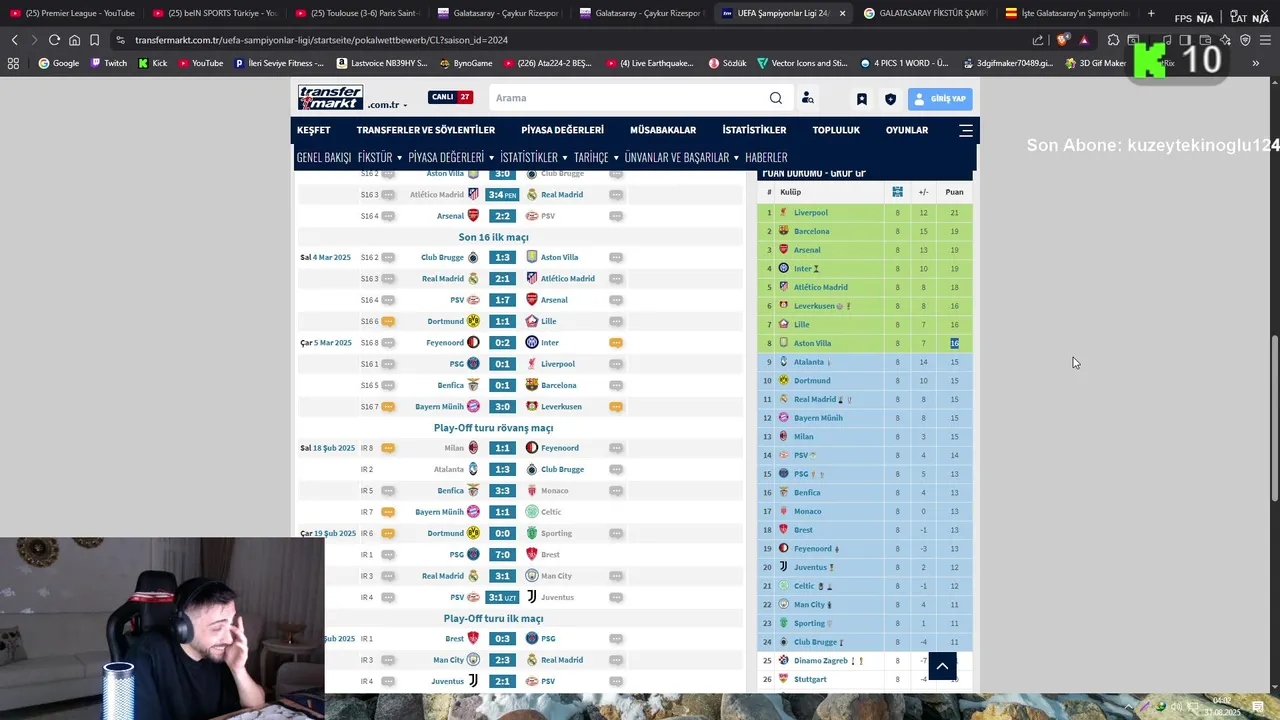Click Liverpool in the standings table

point(811,213)
